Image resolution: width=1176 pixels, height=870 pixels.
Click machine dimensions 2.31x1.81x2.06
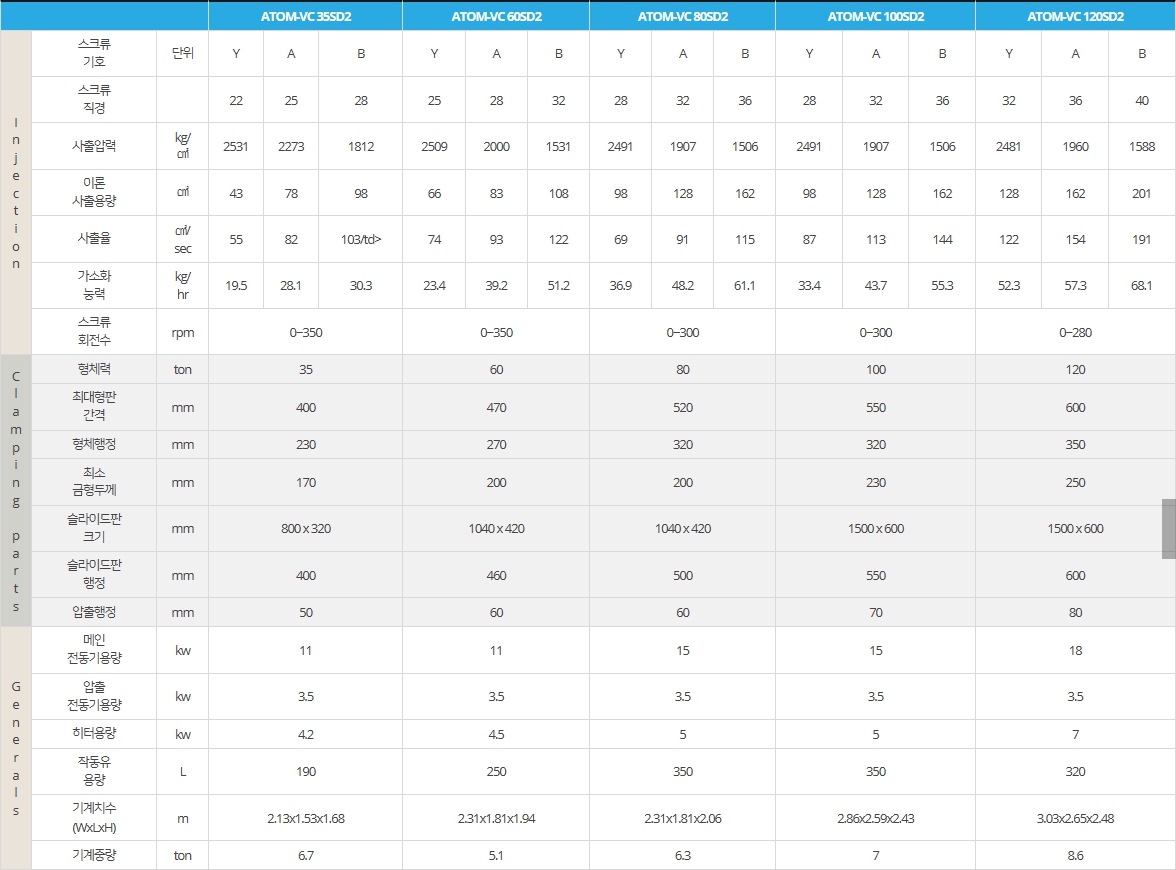point(682,819)
